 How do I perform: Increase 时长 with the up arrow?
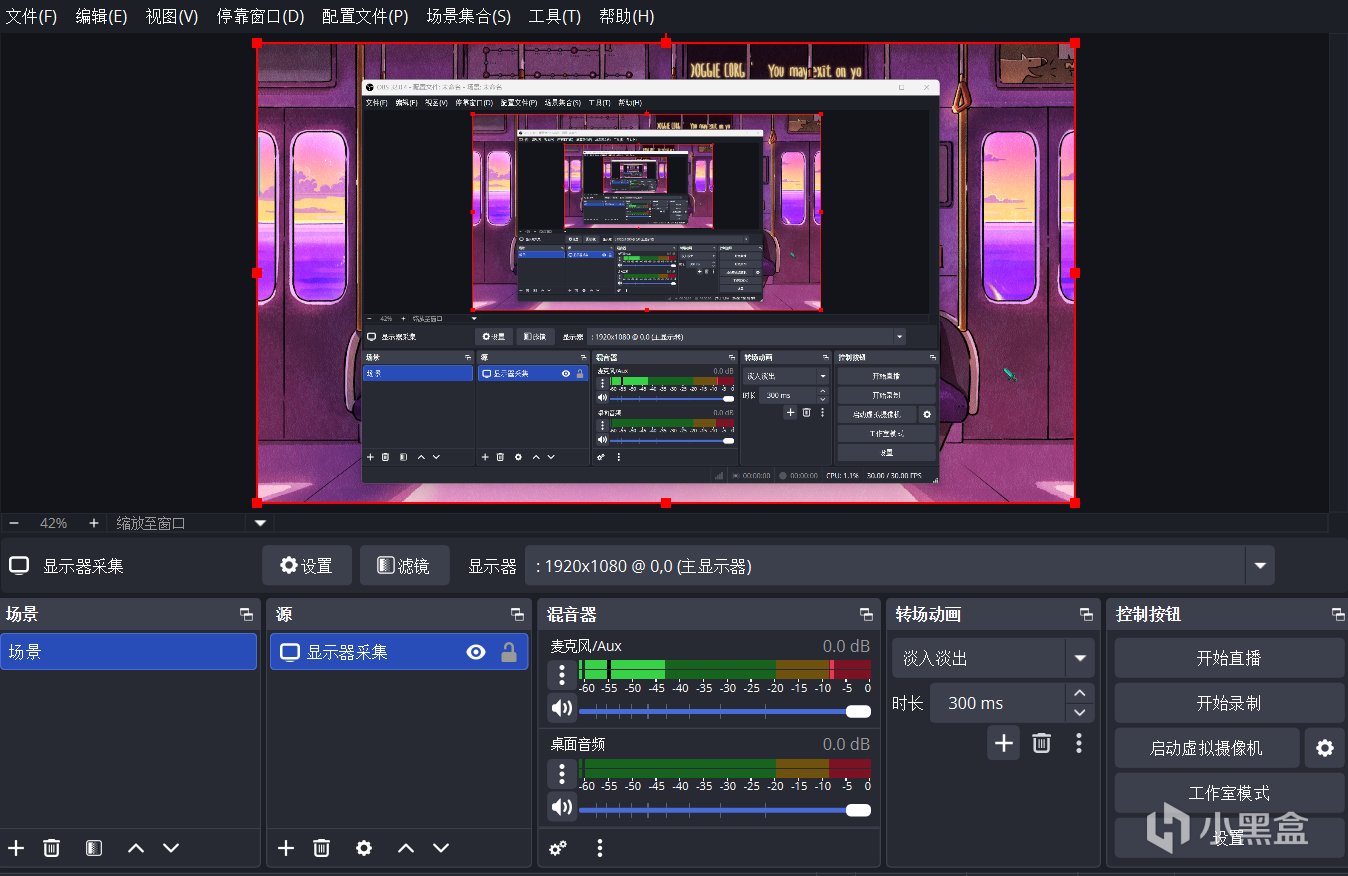pos(1079,693)
